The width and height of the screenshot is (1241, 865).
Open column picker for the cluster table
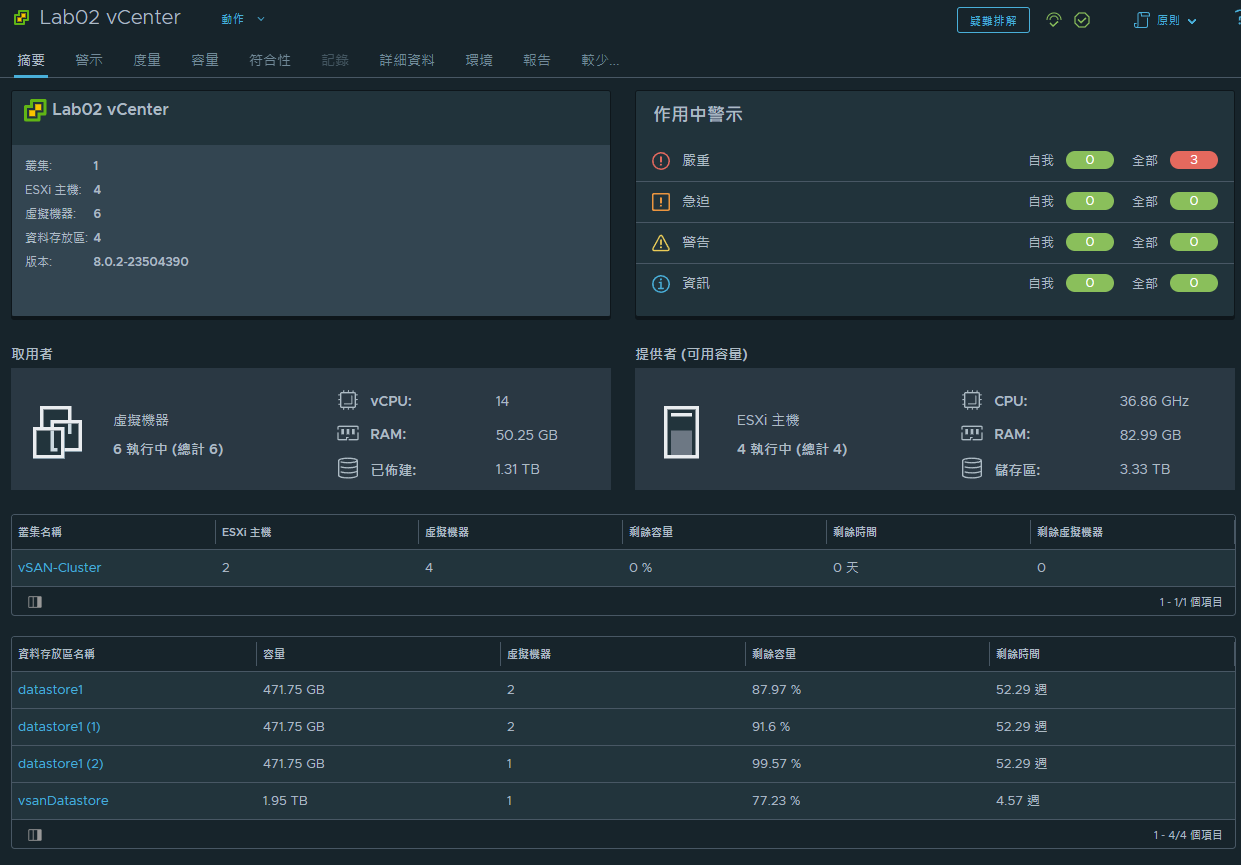tap(35, 602)
